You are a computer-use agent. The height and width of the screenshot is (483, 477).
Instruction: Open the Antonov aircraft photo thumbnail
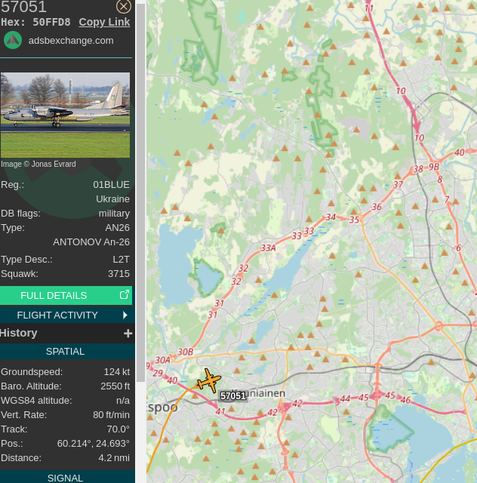point(65,115)
